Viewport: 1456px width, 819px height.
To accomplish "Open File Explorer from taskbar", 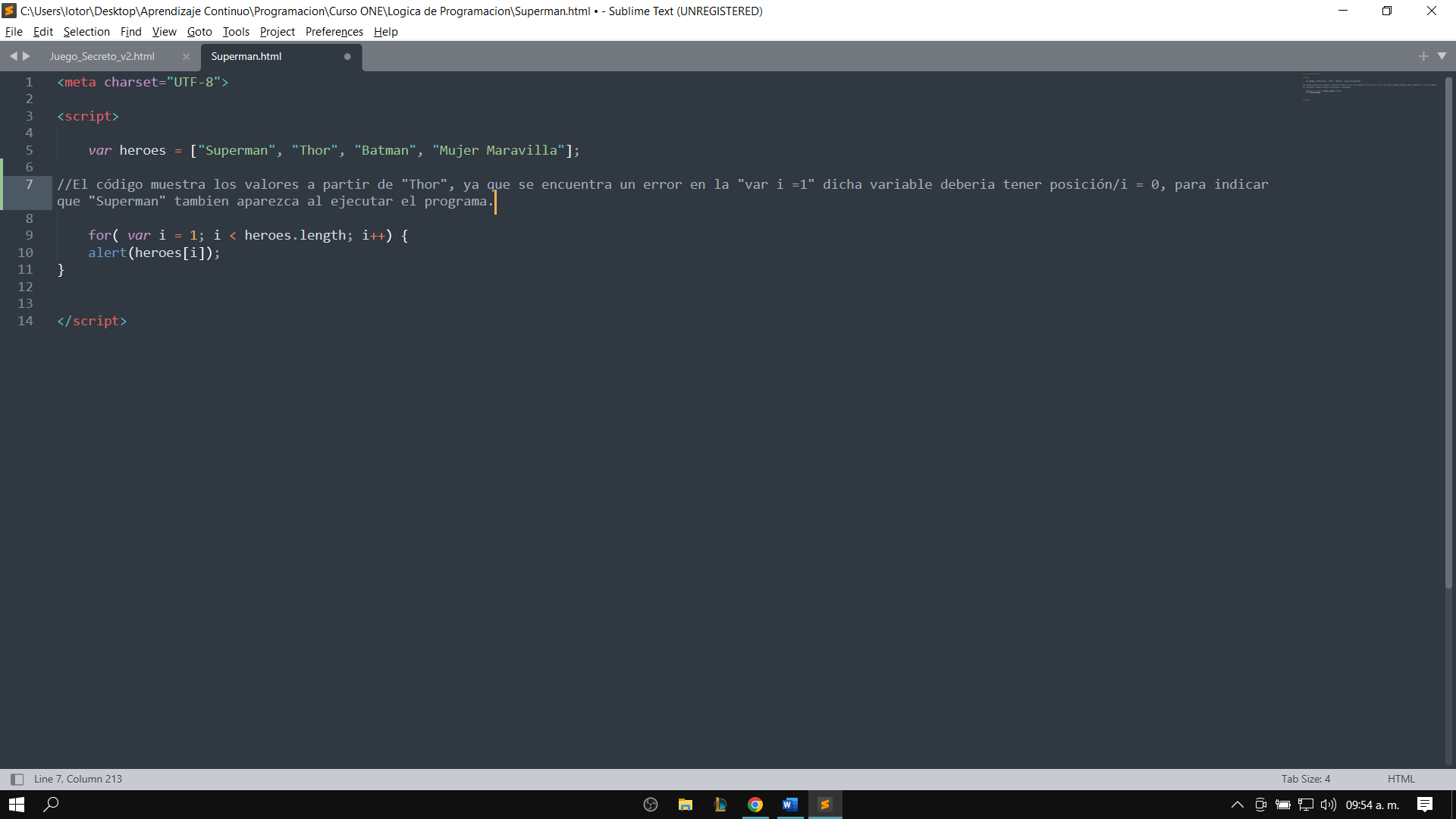I will pos(686,805).
